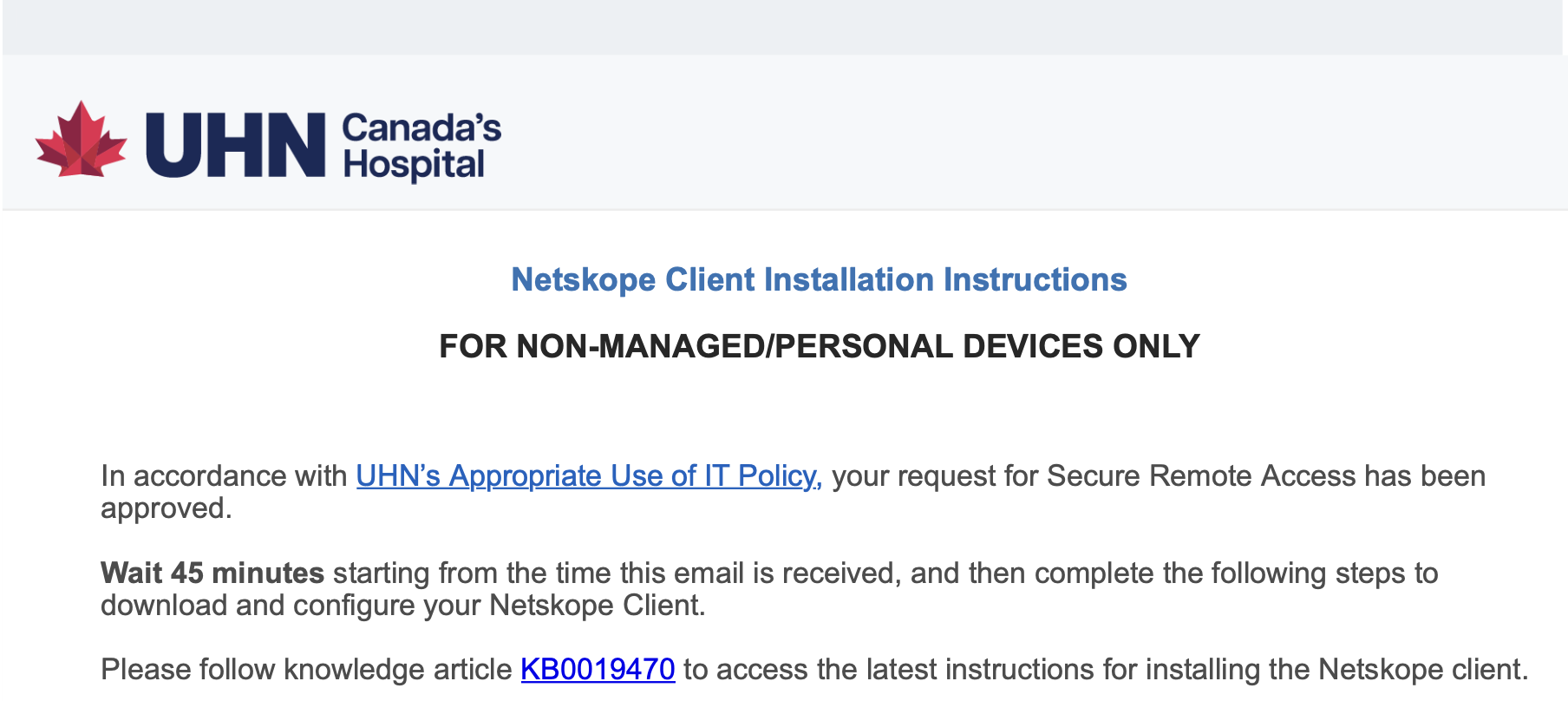Click the word "approved." in first paragraph
1568x701 pixels.
click(167, 508)
